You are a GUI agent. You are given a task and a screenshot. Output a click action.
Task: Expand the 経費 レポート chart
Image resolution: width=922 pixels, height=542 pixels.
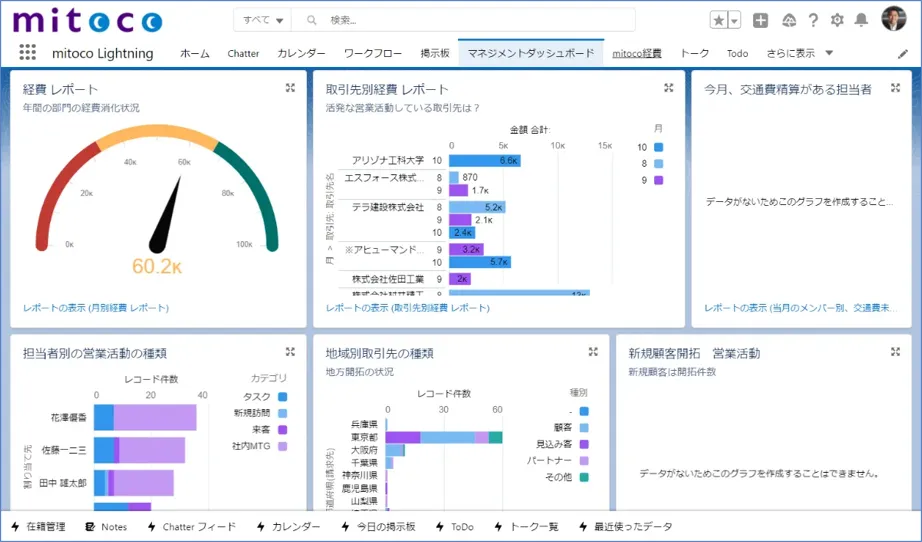(x=290, y=88)
